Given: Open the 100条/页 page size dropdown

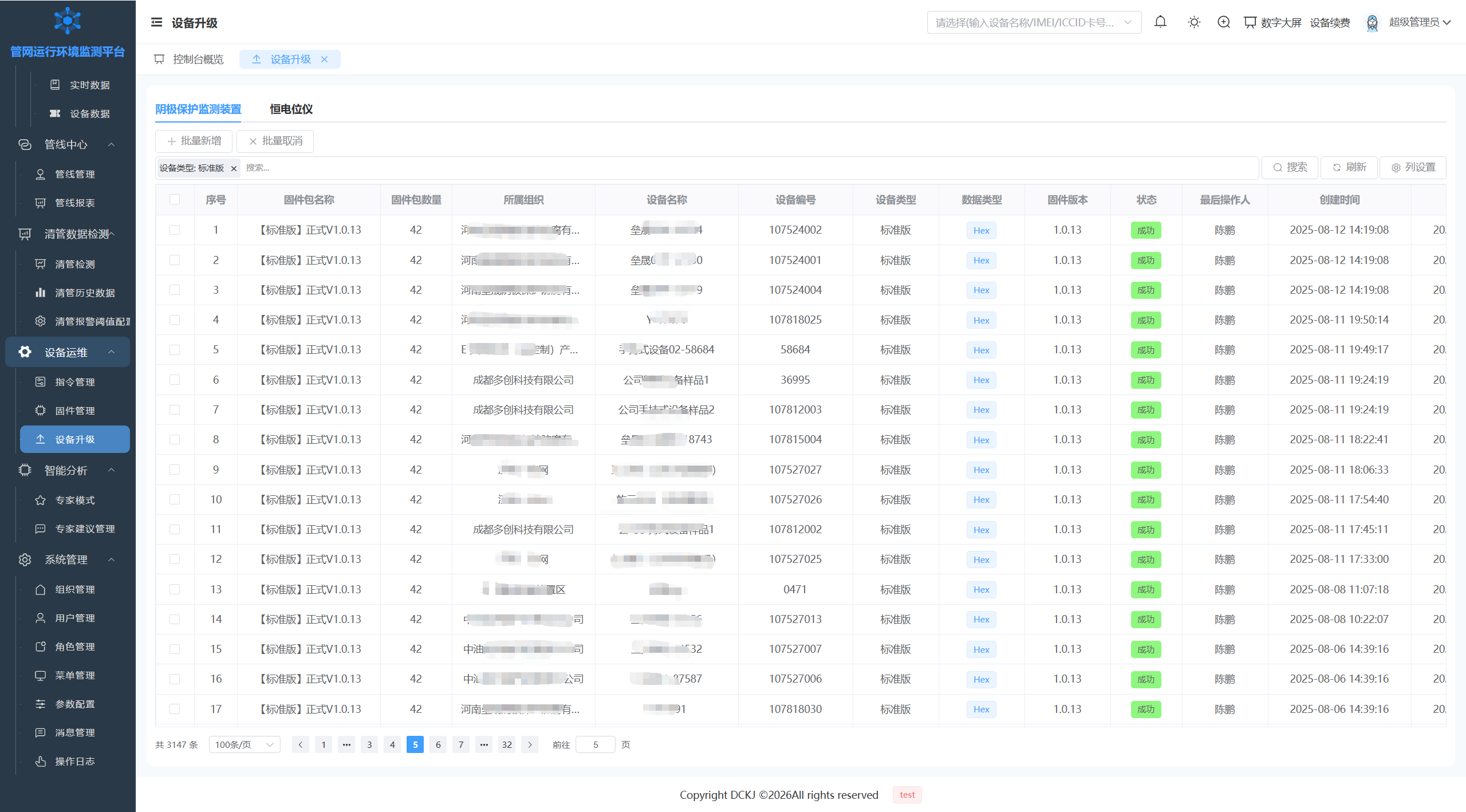Looking at the screenshot, I should (245, 744).
